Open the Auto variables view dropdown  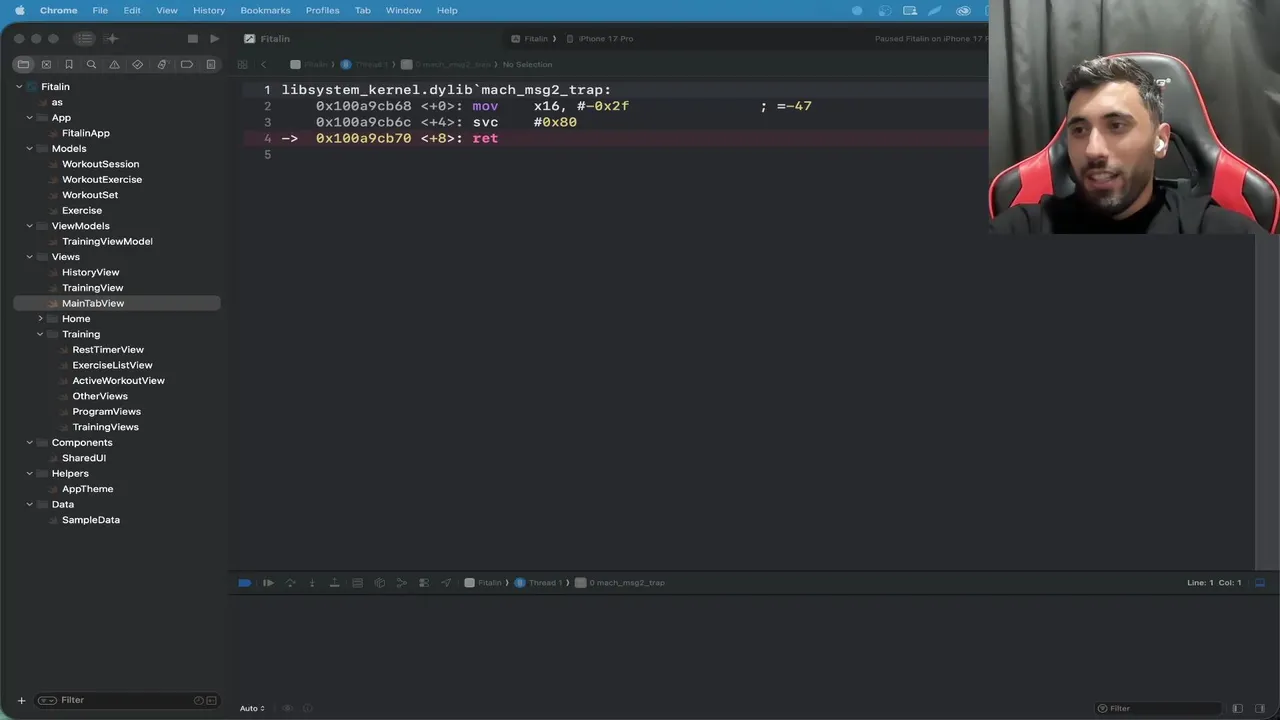point(252,708)
